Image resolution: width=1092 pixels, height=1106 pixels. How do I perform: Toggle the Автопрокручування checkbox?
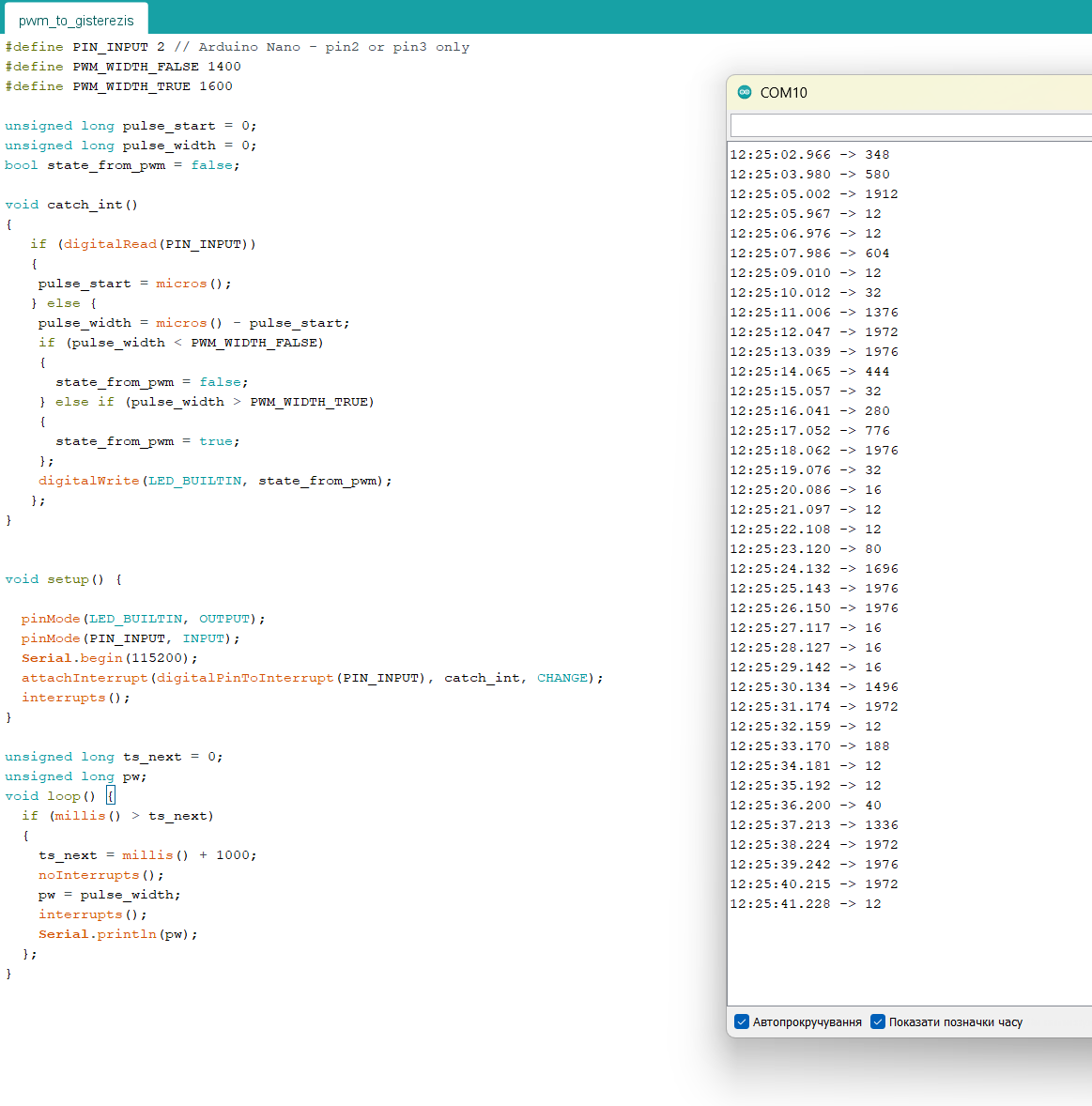[x=742, y=1022]
